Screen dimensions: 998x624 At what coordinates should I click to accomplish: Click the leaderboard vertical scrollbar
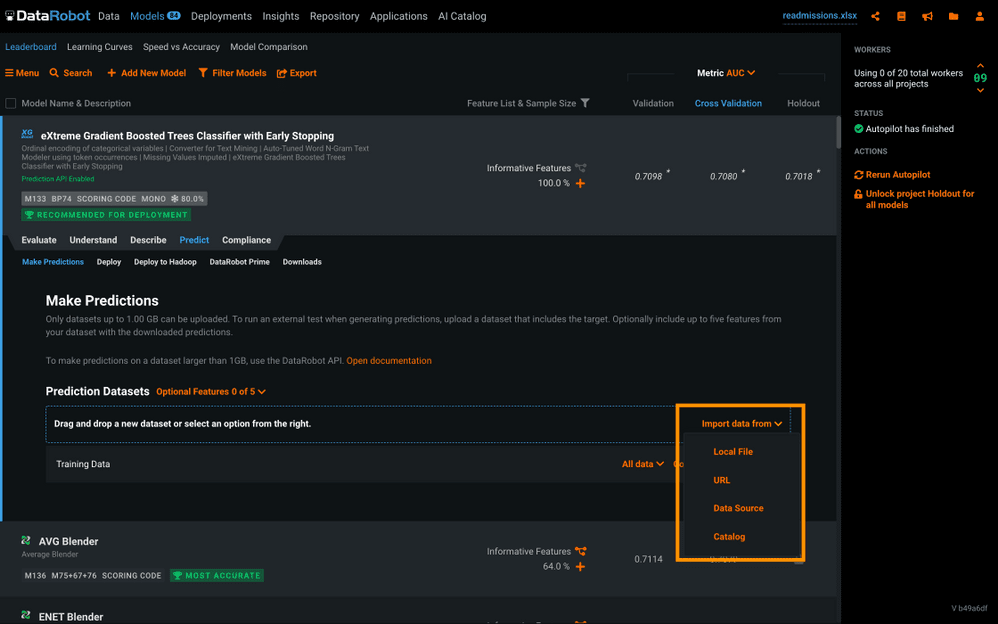(x=838, y=132)
